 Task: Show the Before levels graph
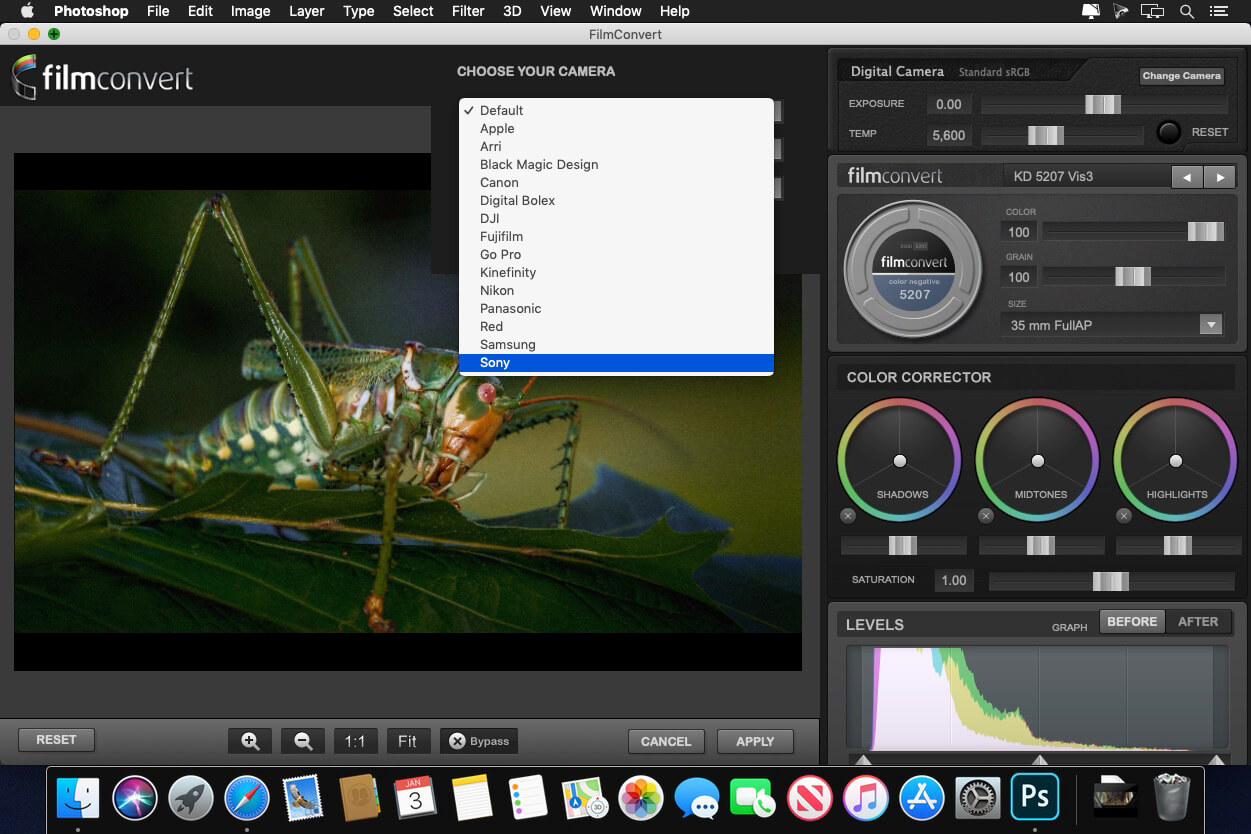click(x=1132, y=621)
